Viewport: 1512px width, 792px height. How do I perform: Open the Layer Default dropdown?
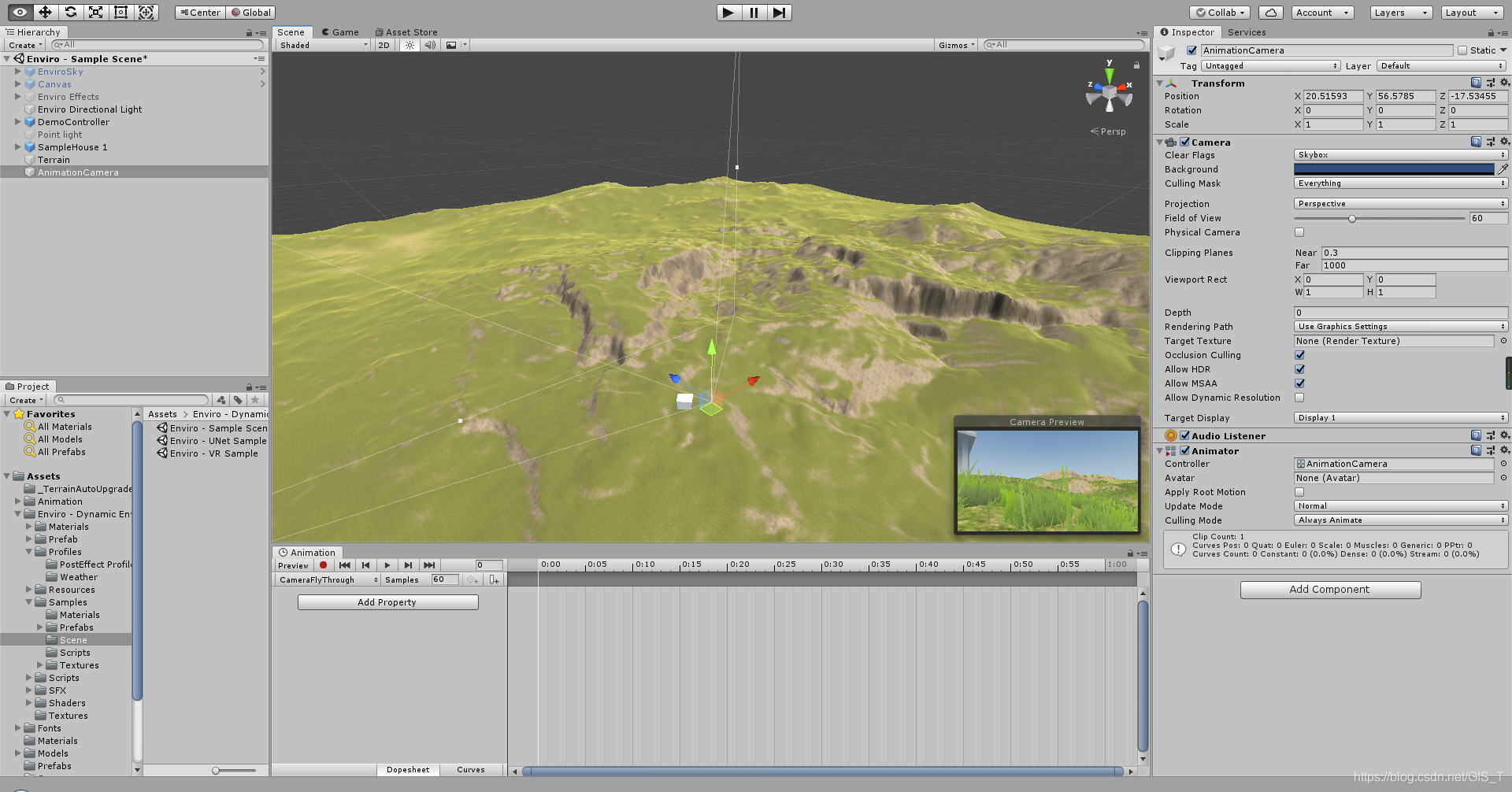(1442, 66)
